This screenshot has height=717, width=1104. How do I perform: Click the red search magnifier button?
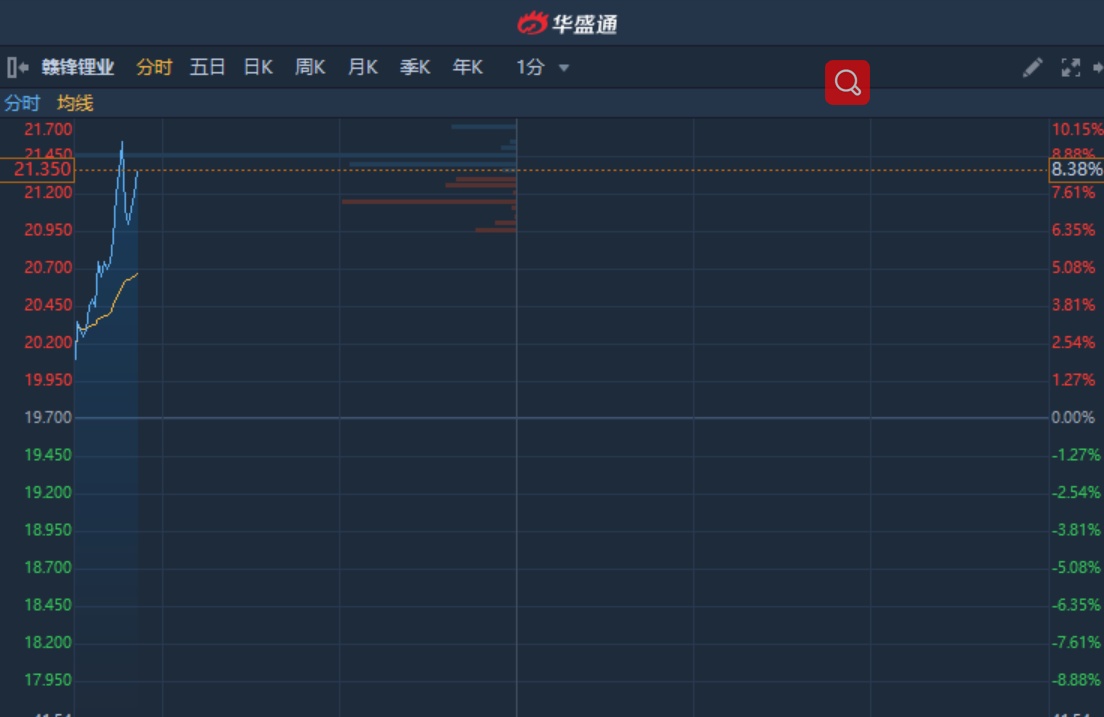click(847, 82)
